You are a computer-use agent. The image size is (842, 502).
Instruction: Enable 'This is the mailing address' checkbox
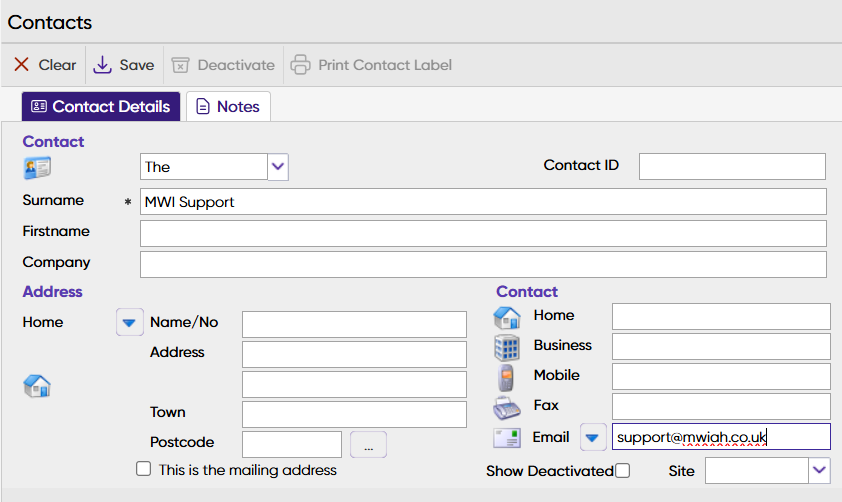tap(144, 469)
